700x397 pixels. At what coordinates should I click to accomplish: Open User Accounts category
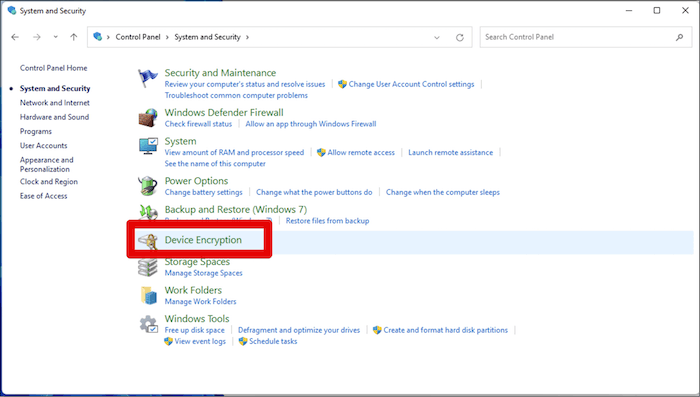[x=44, y=146]
